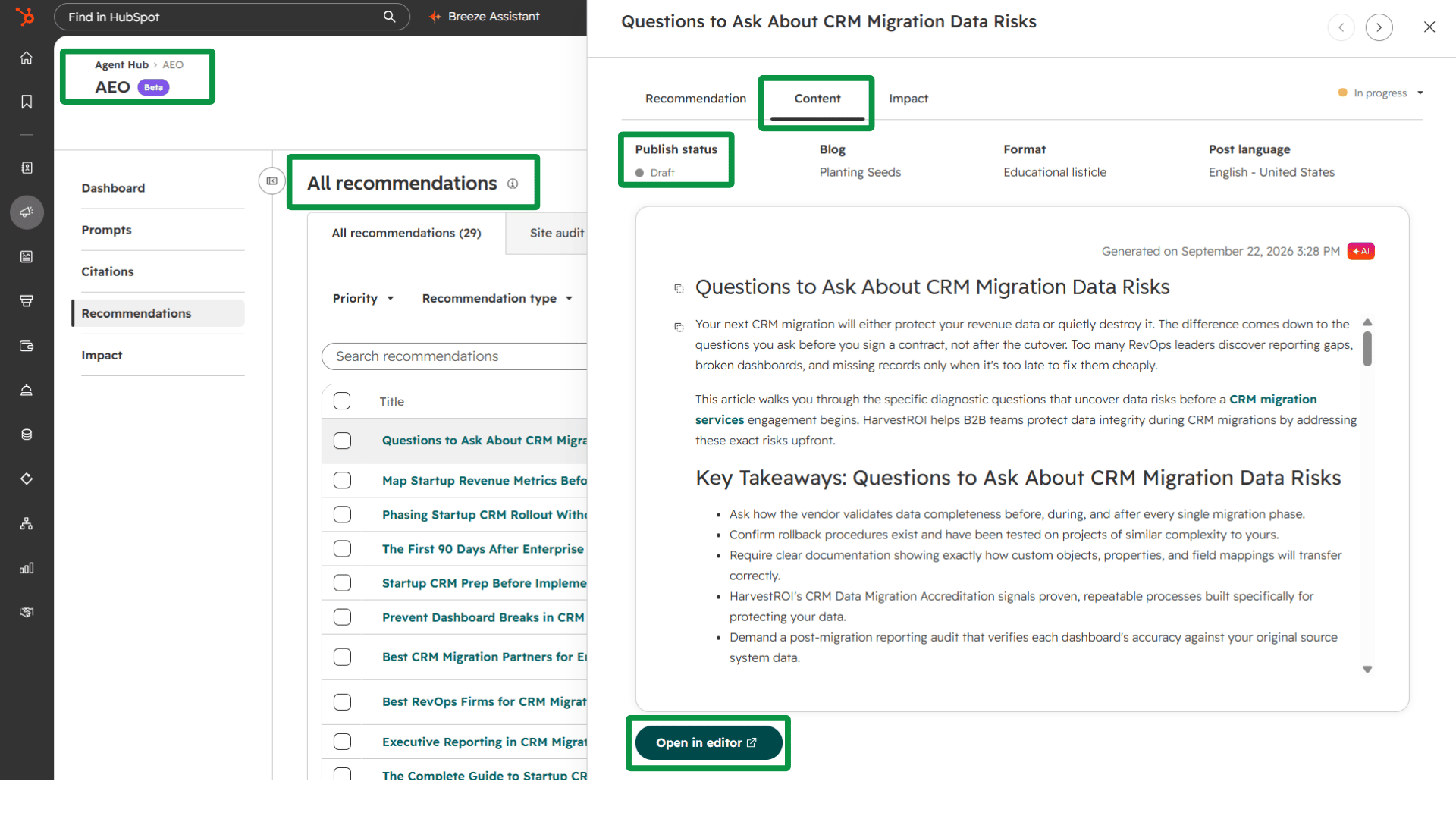Select all recommendations header checkbox

342,401
